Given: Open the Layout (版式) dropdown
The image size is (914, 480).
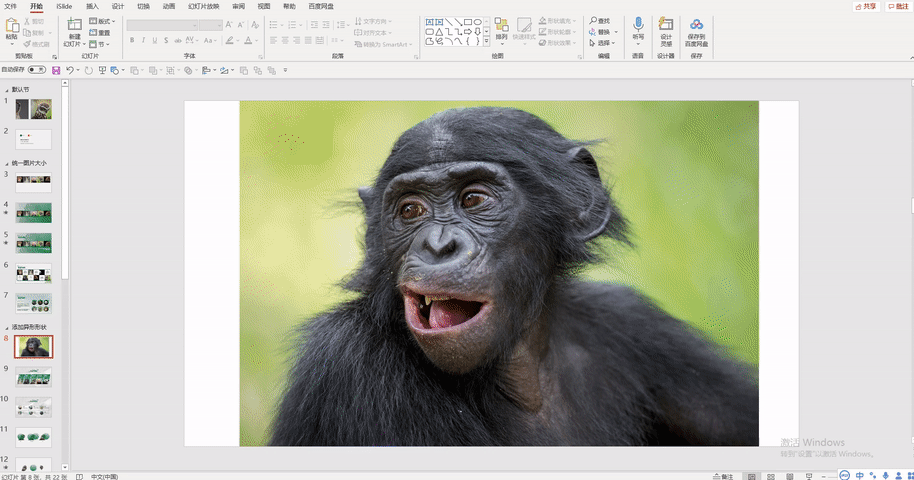Looking at the screenshot, I should point(102,21).
